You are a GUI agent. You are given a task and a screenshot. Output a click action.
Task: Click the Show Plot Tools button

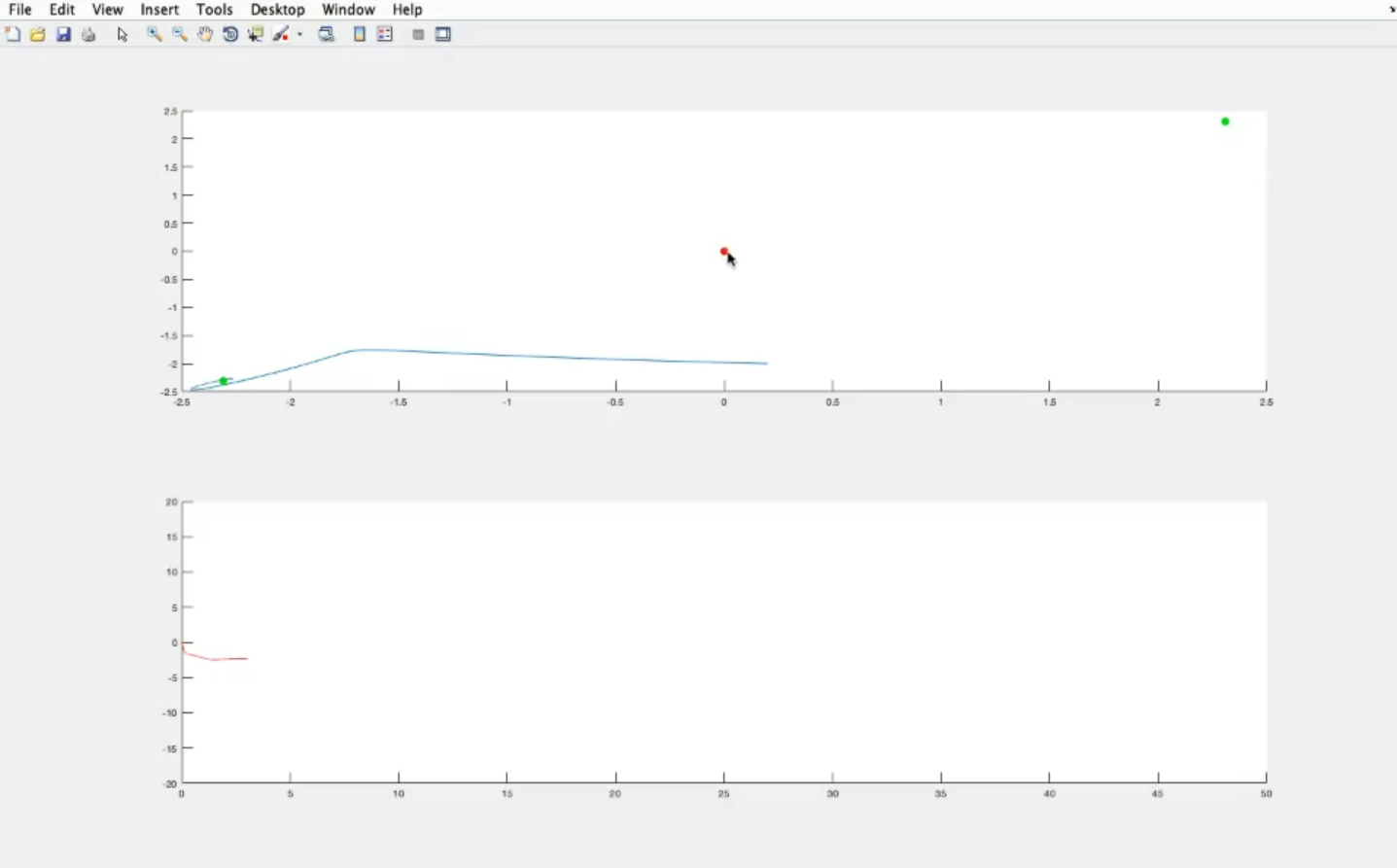tap(443, 34)
